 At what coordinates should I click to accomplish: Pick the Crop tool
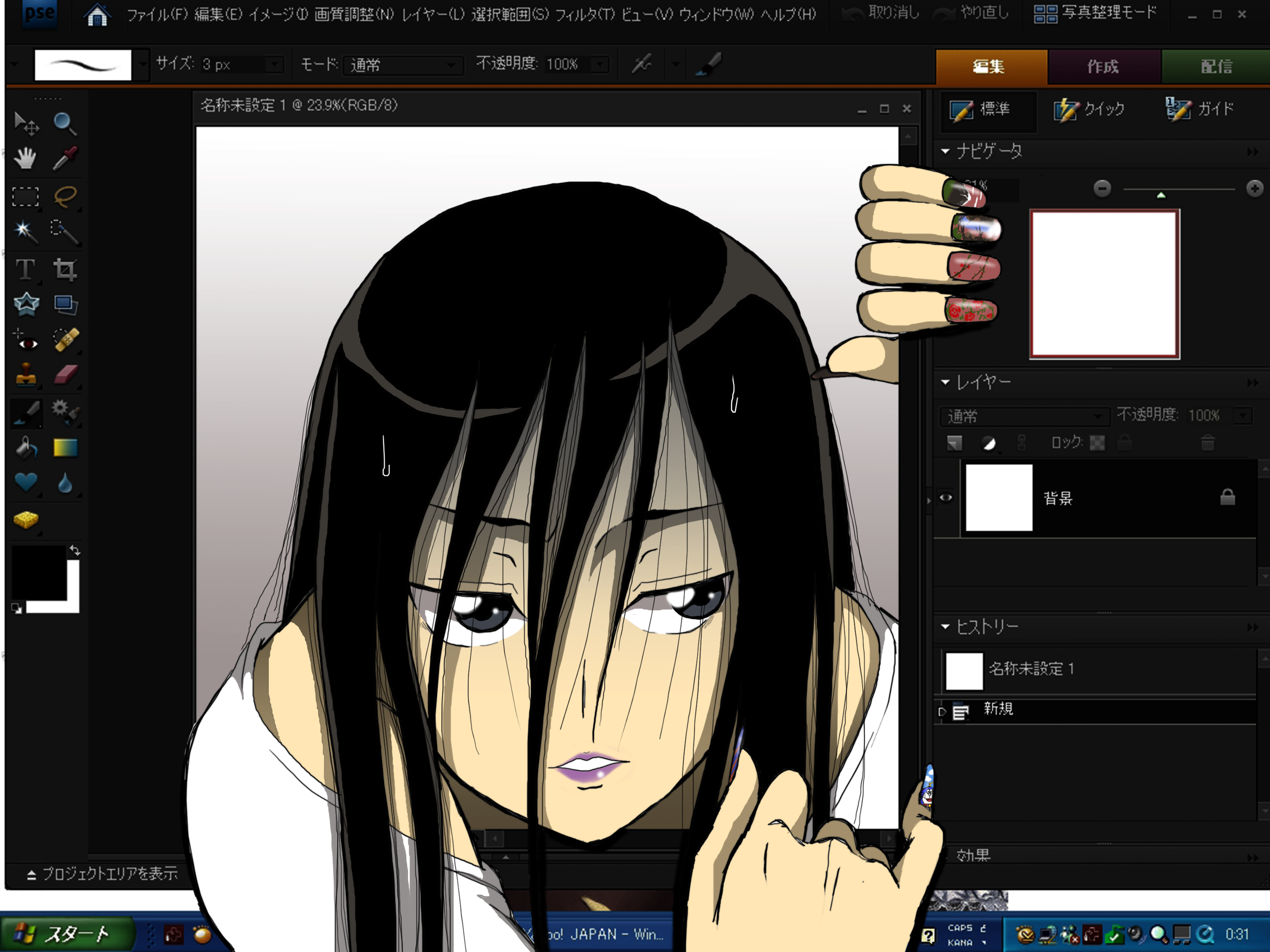[x=65, y=269]
